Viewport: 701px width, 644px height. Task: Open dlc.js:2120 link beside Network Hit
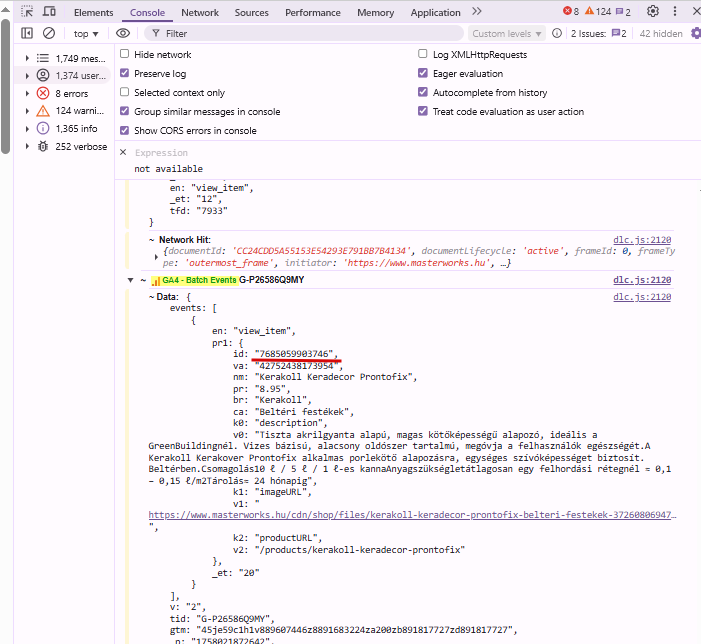[x=642, y=240]
